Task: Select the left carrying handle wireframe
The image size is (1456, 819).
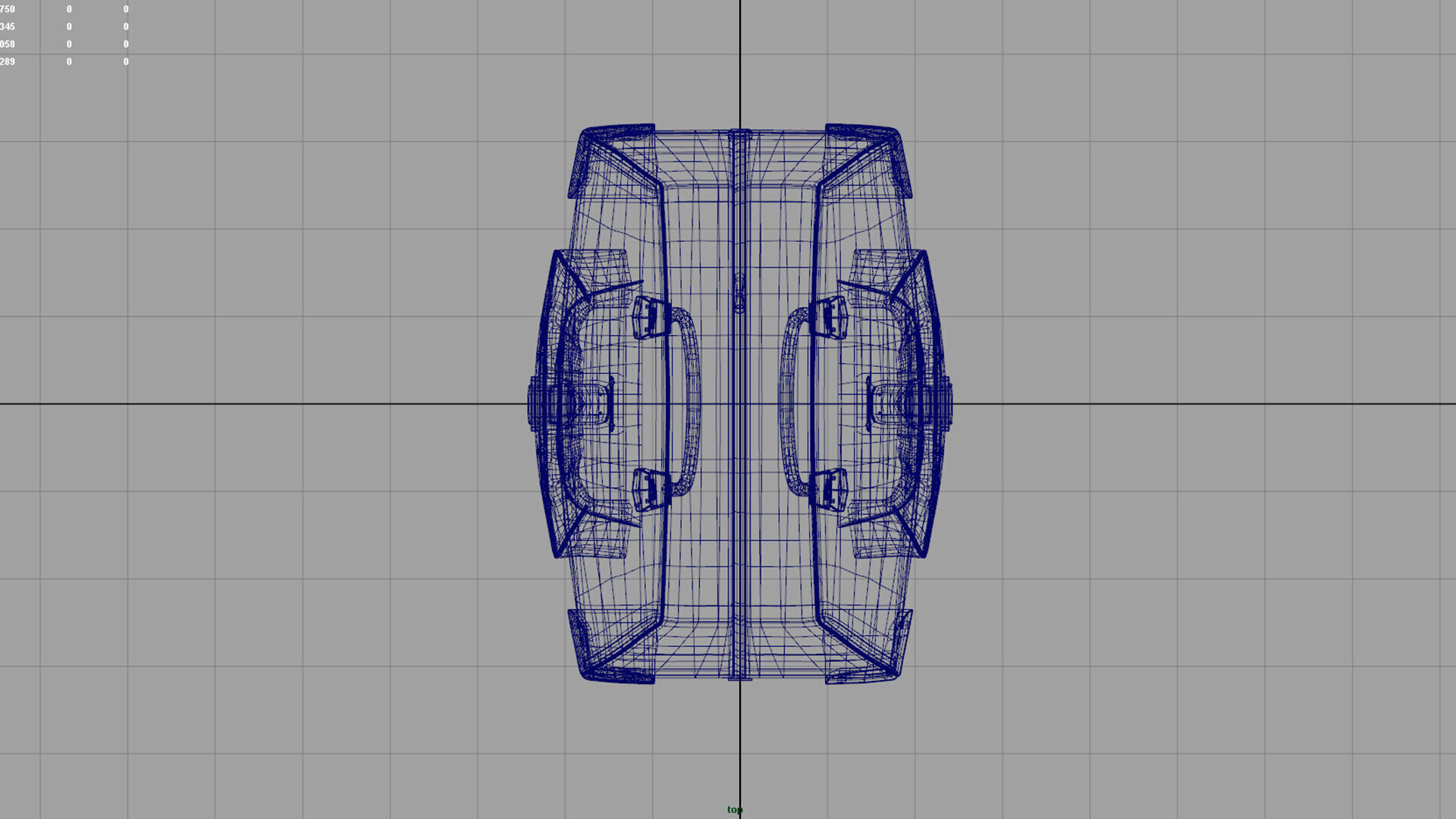Action: coord(693,402)
